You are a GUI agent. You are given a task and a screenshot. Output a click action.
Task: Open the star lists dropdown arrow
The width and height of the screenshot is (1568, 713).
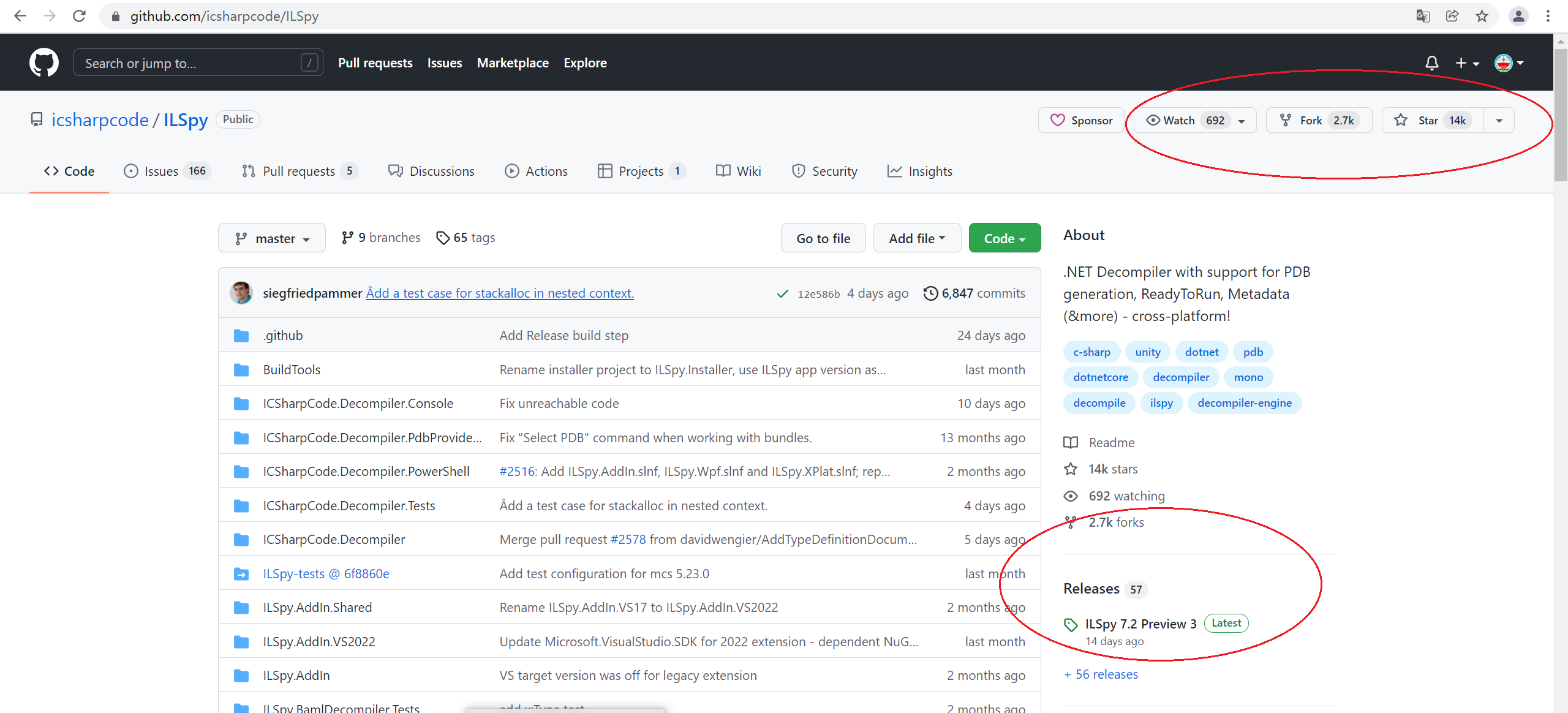(x=1499, y=120)
